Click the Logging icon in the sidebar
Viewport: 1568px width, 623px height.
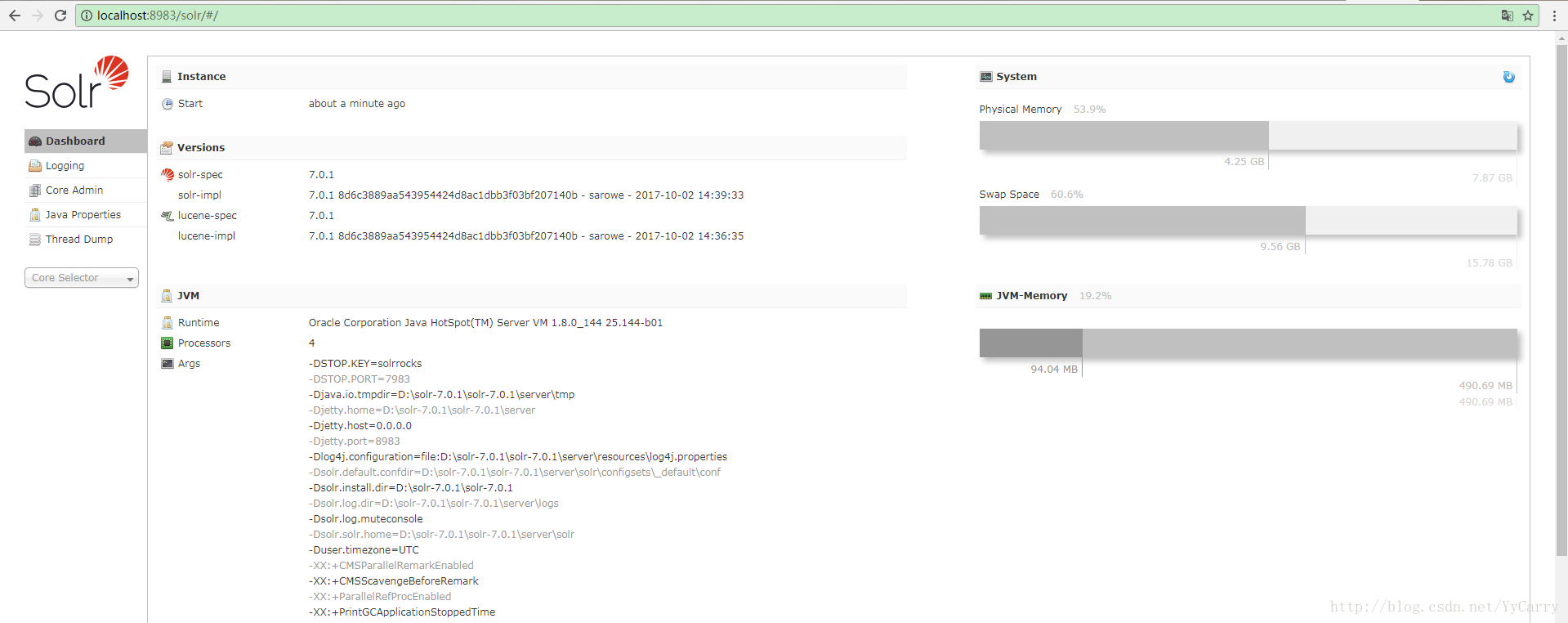tap(35, 166)
